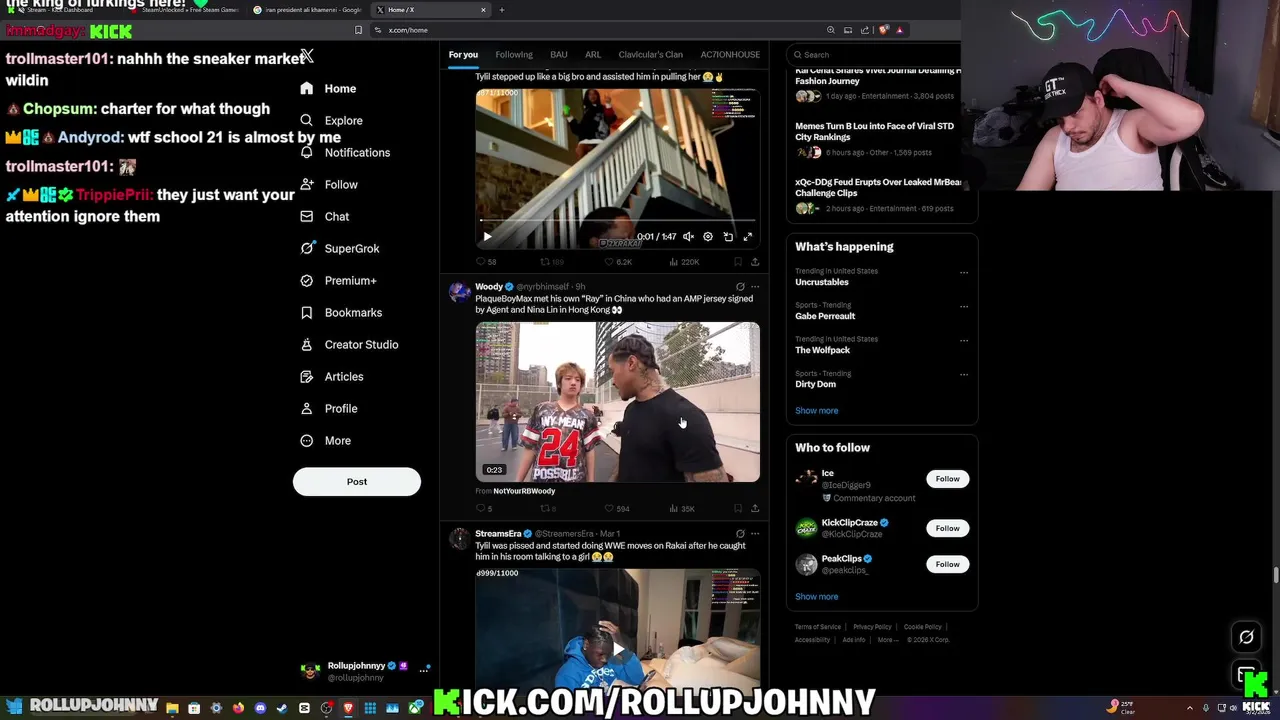Open the Follow sidebar item
The image size is (1280, 720).
(329, 184)
